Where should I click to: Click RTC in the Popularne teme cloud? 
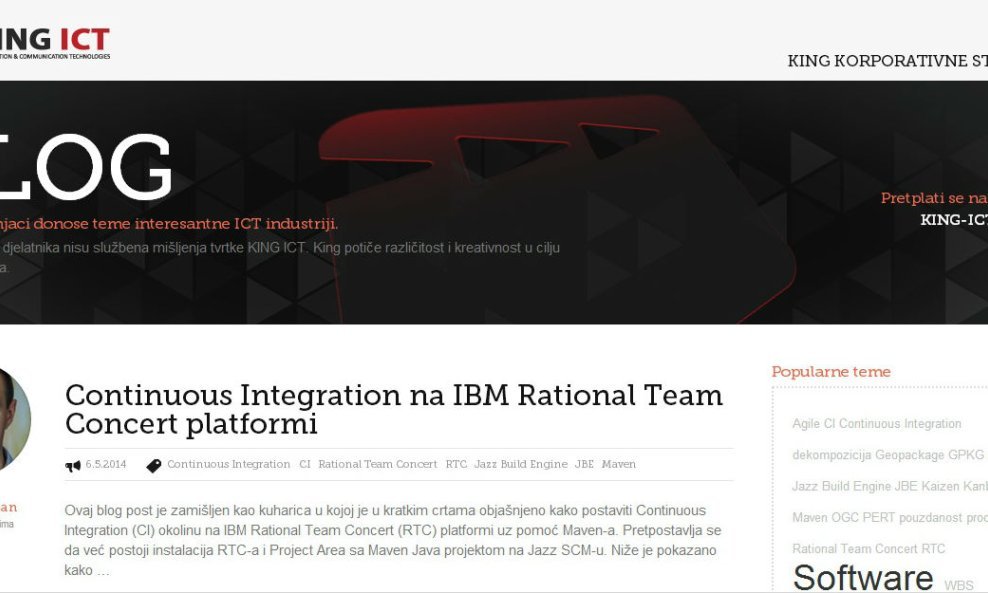click(x=933, y=549)
